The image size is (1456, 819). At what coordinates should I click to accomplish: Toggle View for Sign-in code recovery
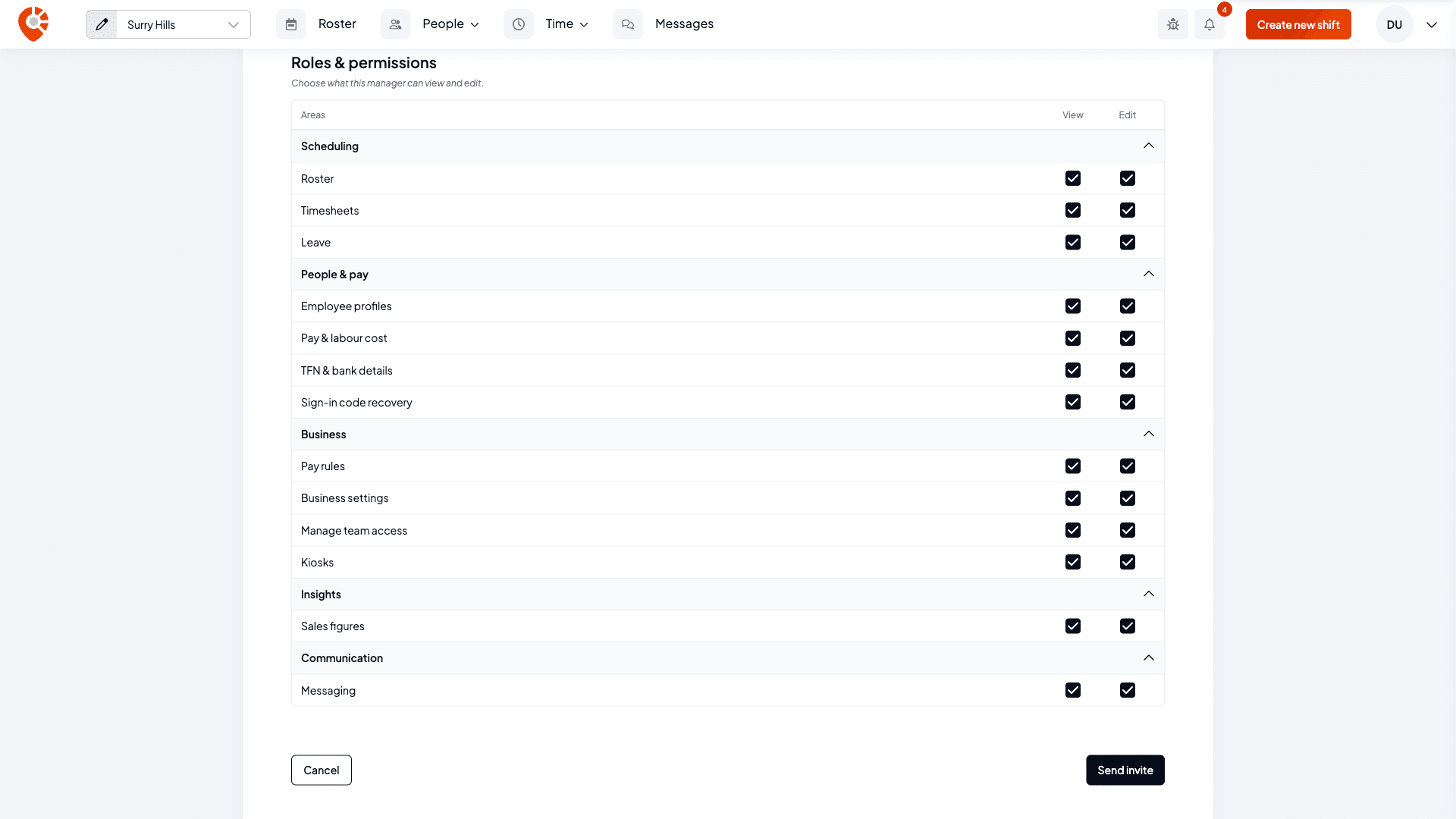1073,402
